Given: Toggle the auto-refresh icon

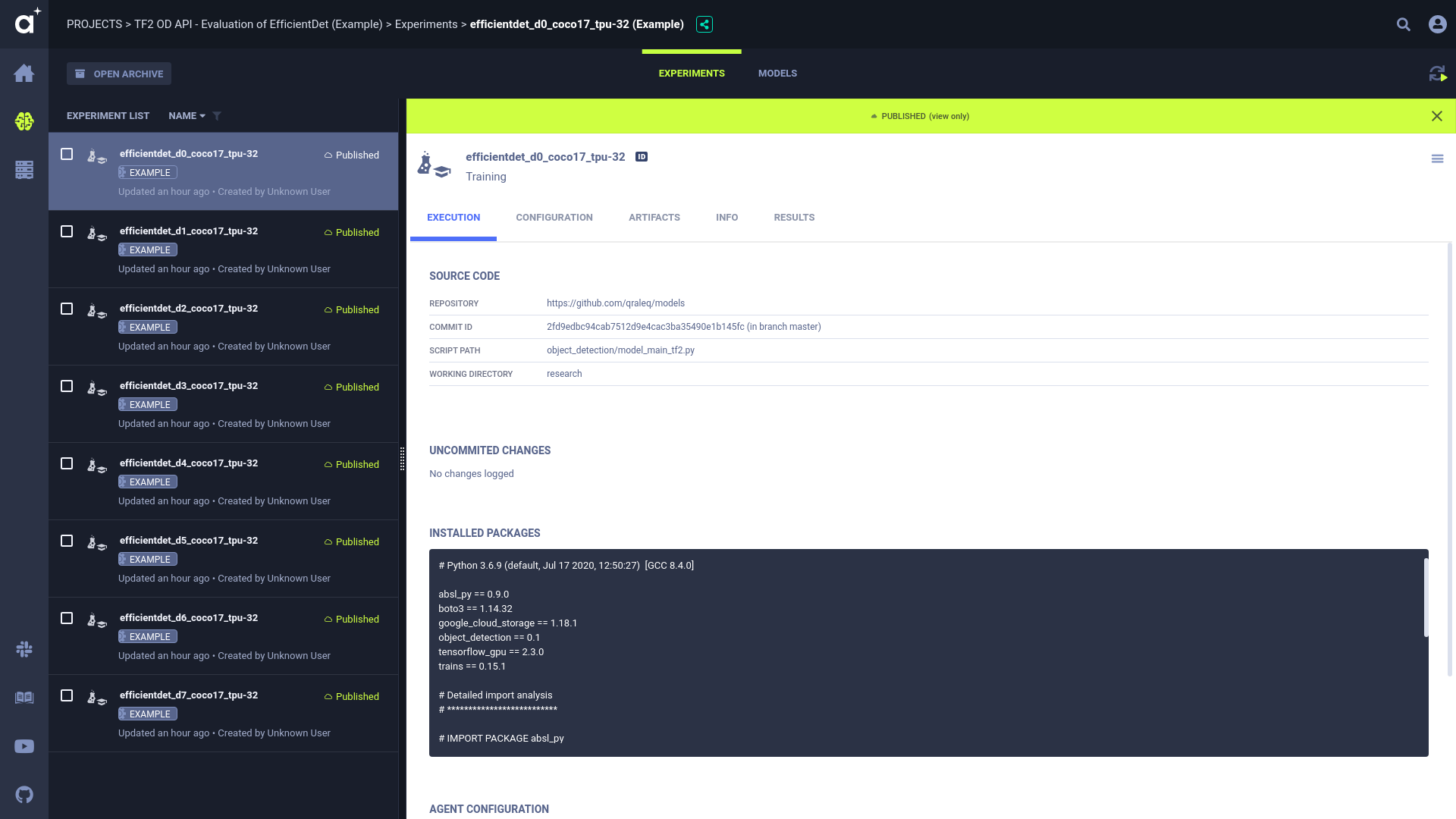Looking at the screenshot, I should pos(1438,74).
